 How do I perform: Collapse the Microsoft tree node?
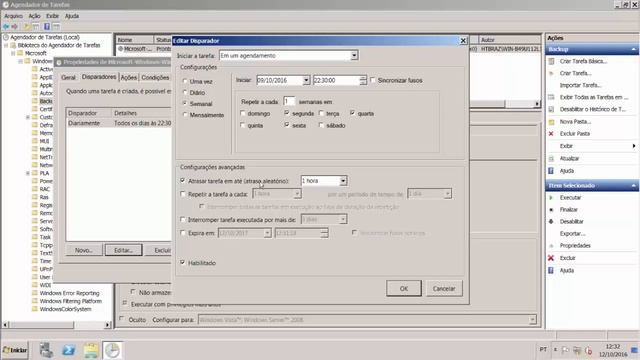point(13,53)
